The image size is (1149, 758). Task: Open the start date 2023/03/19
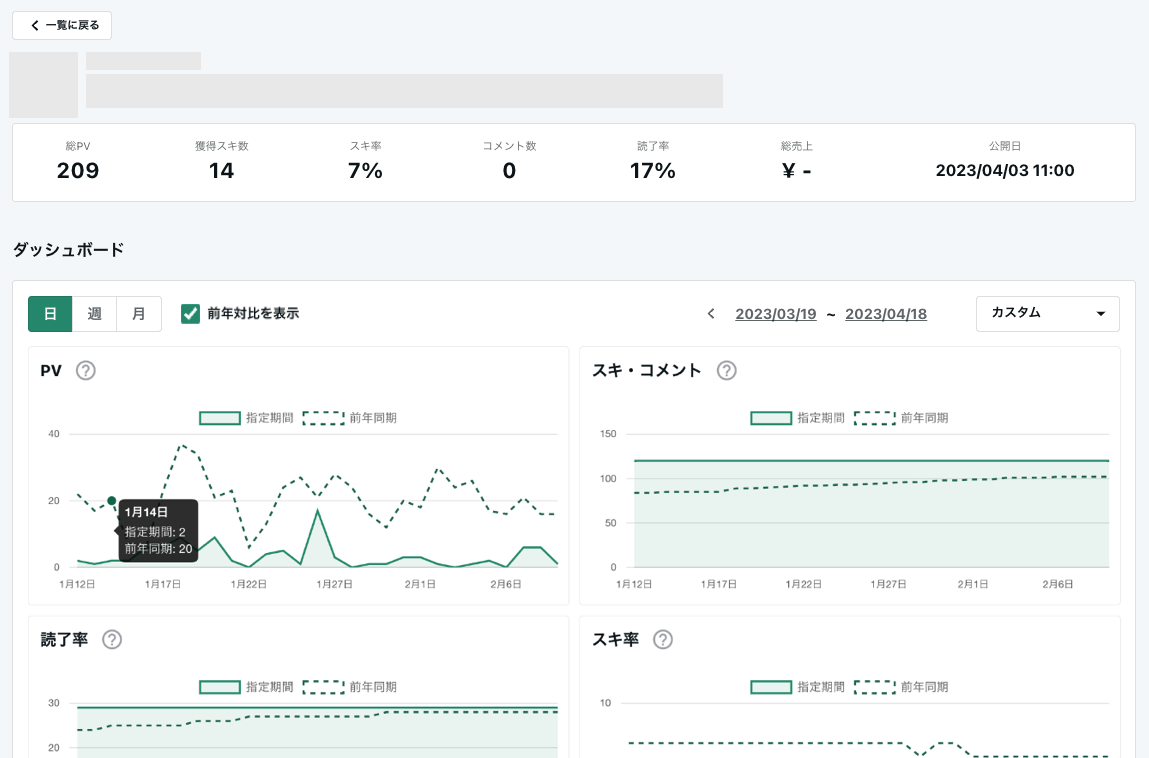point(775,314)
